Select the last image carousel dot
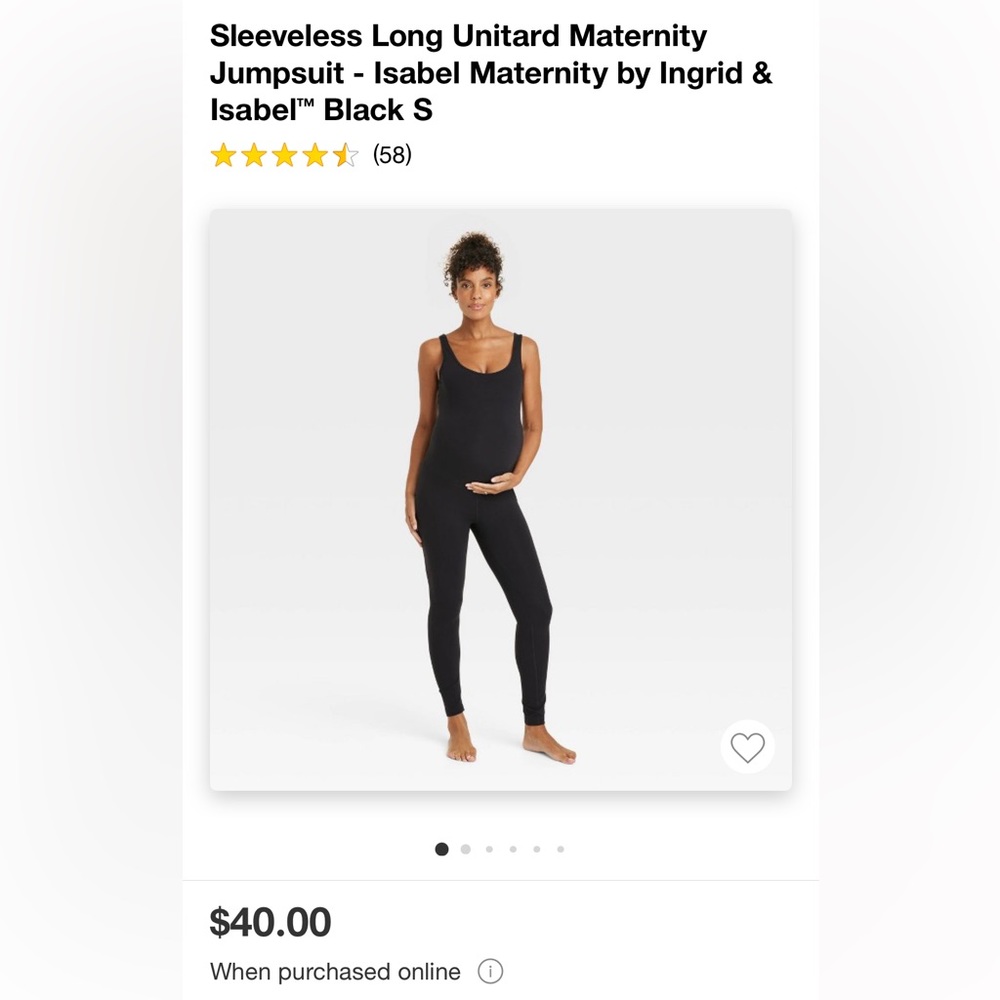 (x=561, y=849)
